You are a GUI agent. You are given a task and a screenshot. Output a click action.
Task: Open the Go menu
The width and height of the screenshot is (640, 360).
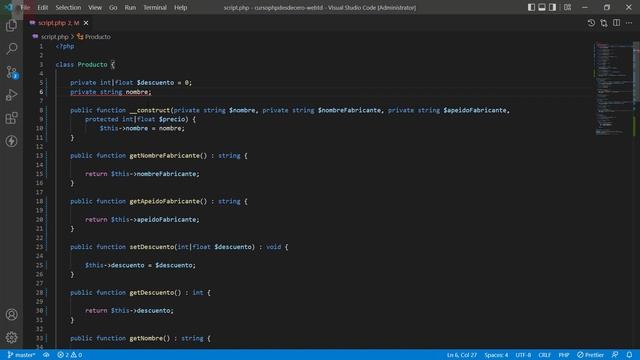click(x=113, y=7)
